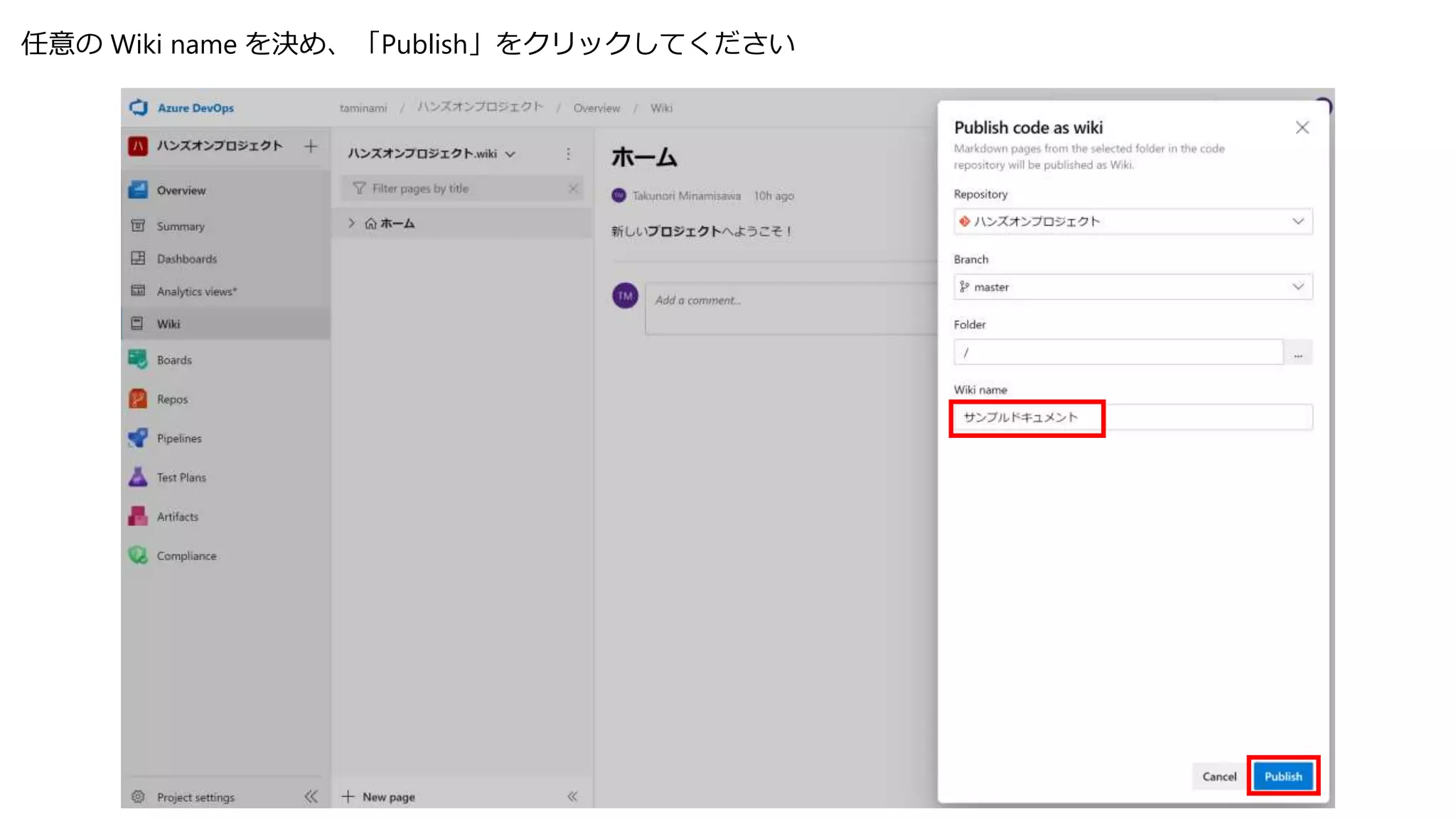The width and height of the screenshot is (1456, 819).
Task: Open the Repository dropdown
Action: pyautogui.click(x=1133, y=221)
